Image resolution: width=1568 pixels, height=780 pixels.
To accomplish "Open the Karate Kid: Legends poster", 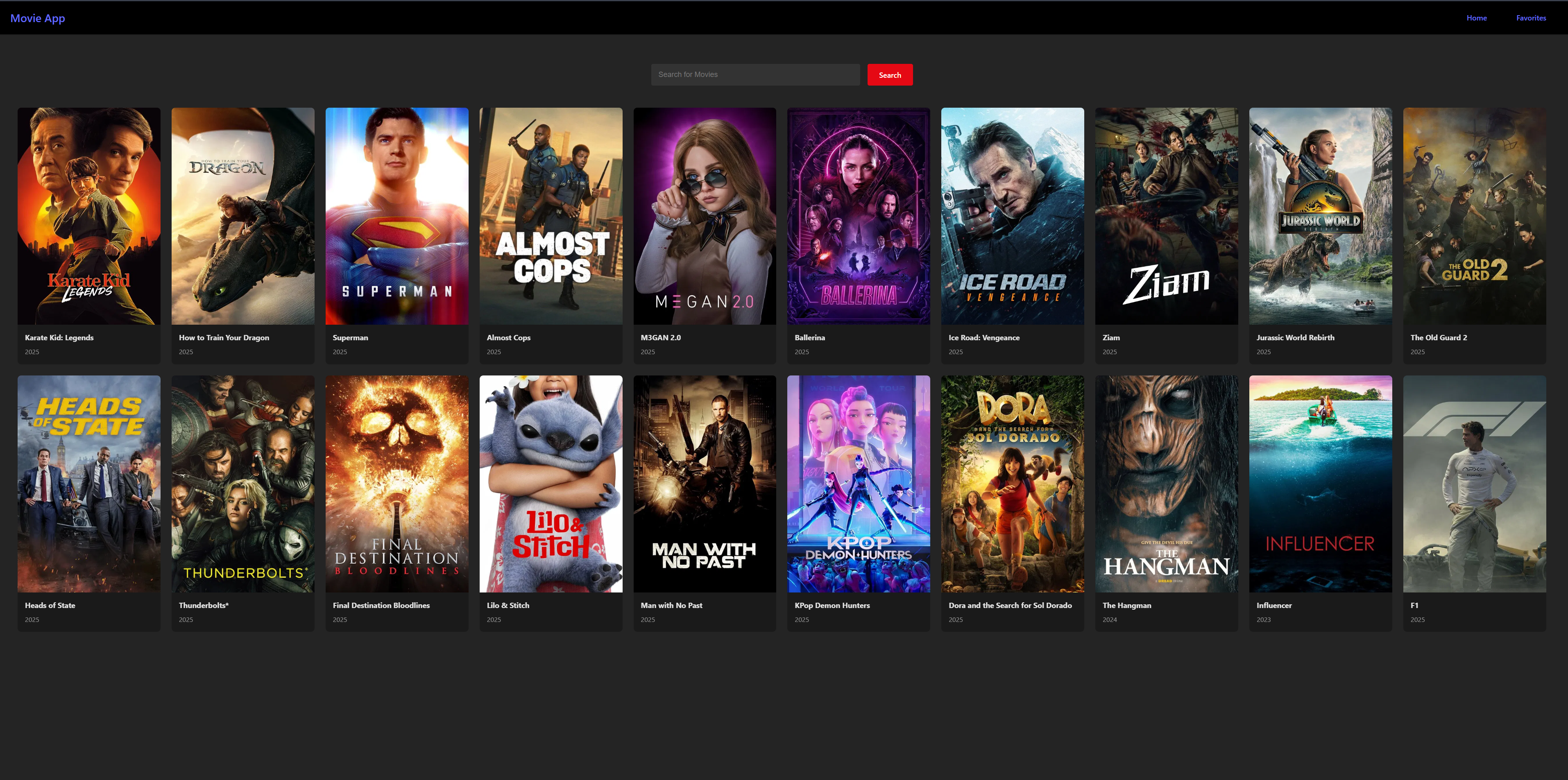I will click(x=89, y=216).
